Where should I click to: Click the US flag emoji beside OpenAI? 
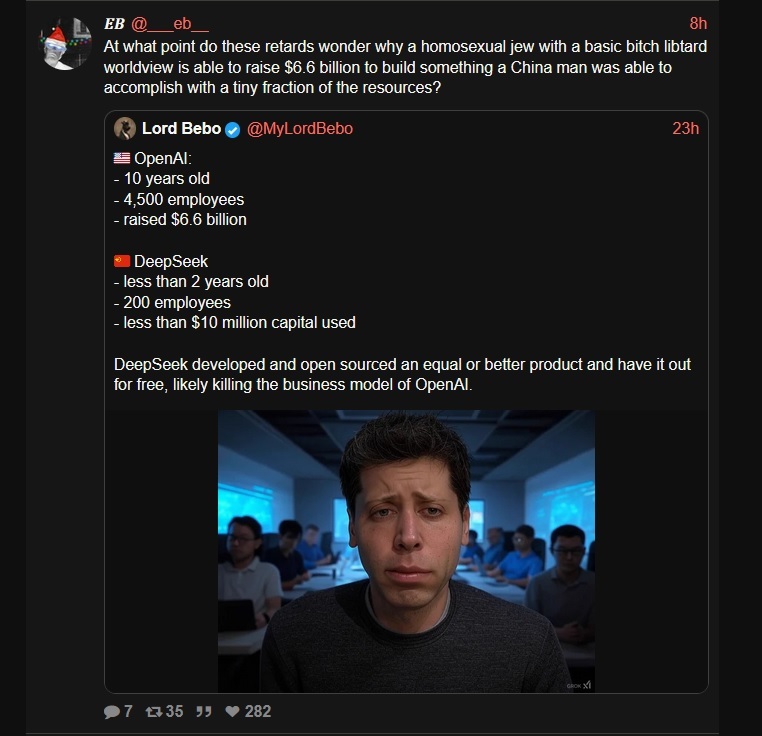click(x=122, y=158)
